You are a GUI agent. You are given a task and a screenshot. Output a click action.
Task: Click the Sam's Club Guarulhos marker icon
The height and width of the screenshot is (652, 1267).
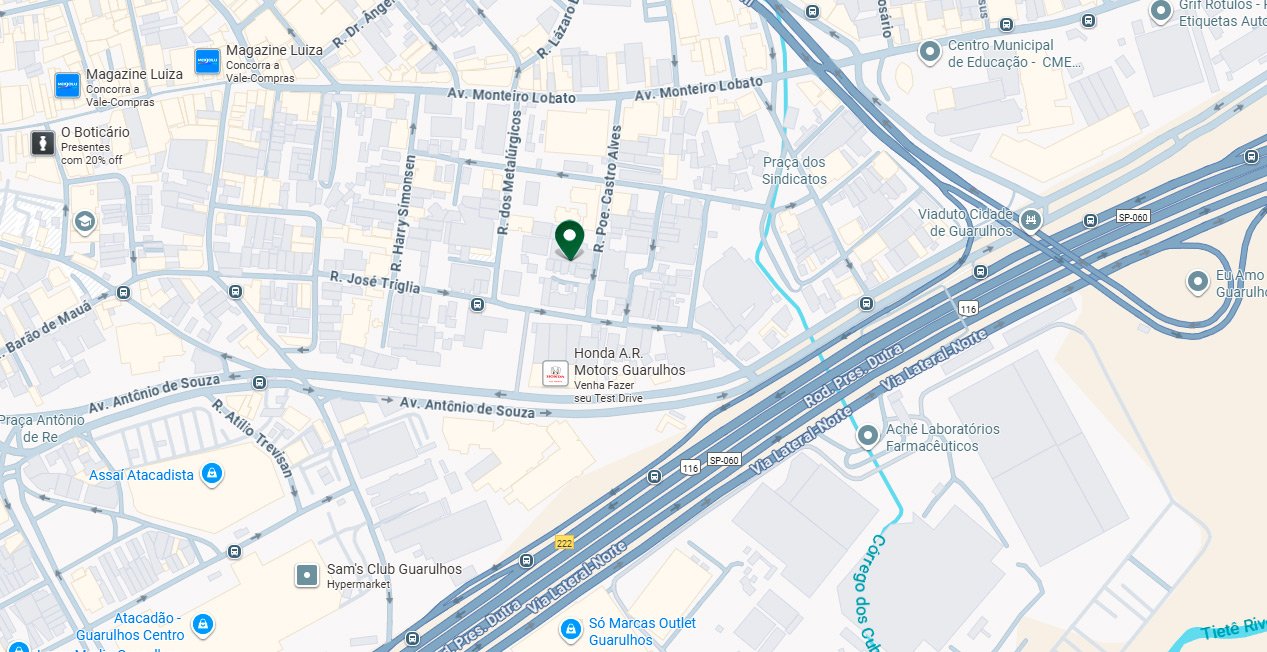pos(307,575)
